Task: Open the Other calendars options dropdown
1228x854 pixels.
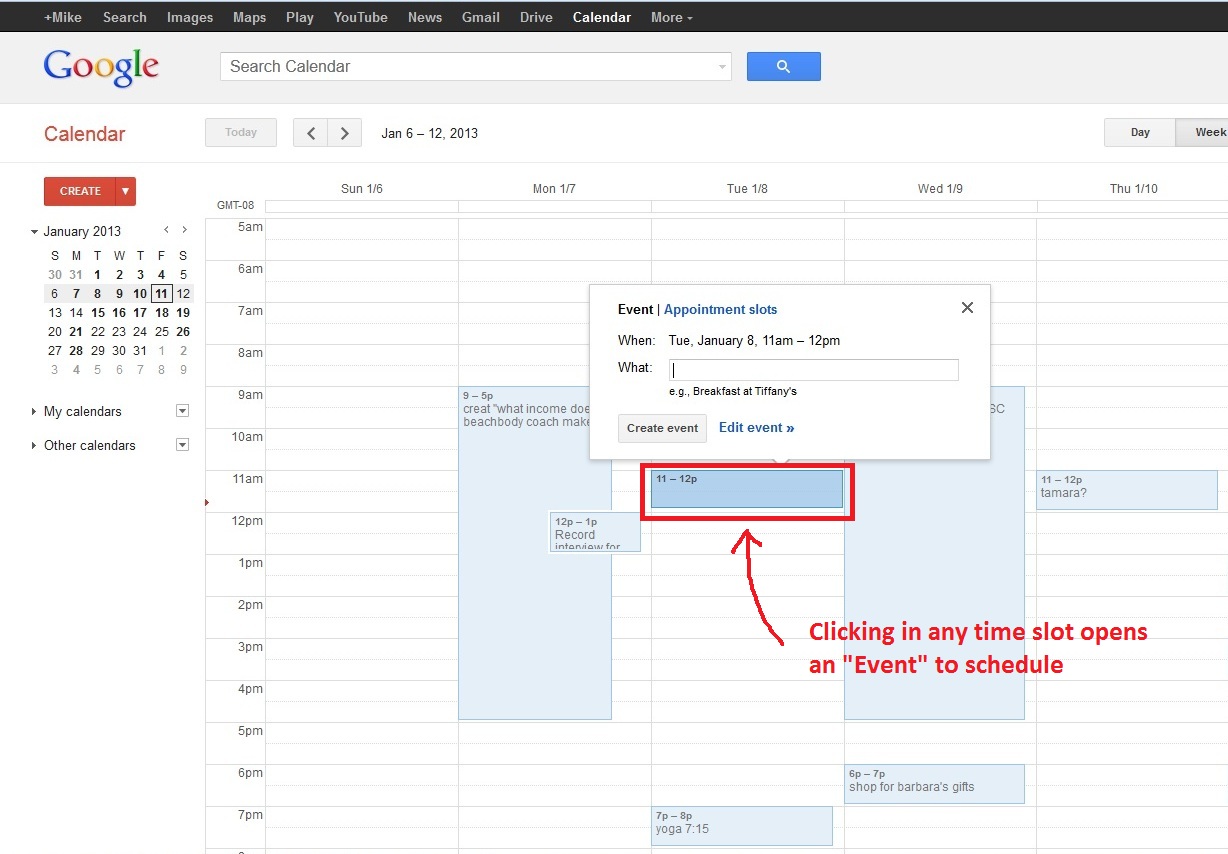Action: coord(182,444)
